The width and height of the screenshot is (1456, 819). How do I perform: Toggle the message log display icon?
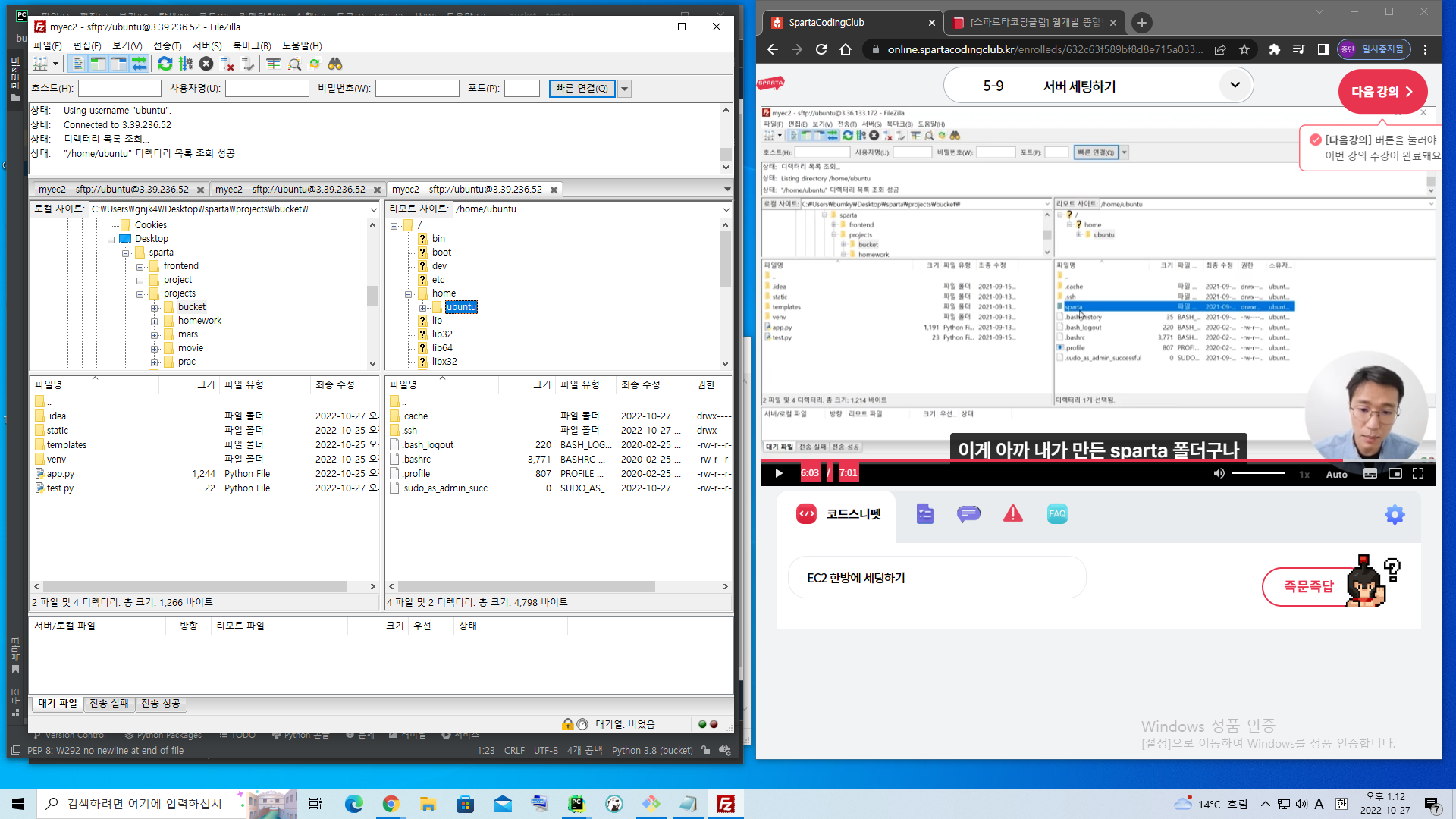[x=78, y=64]
